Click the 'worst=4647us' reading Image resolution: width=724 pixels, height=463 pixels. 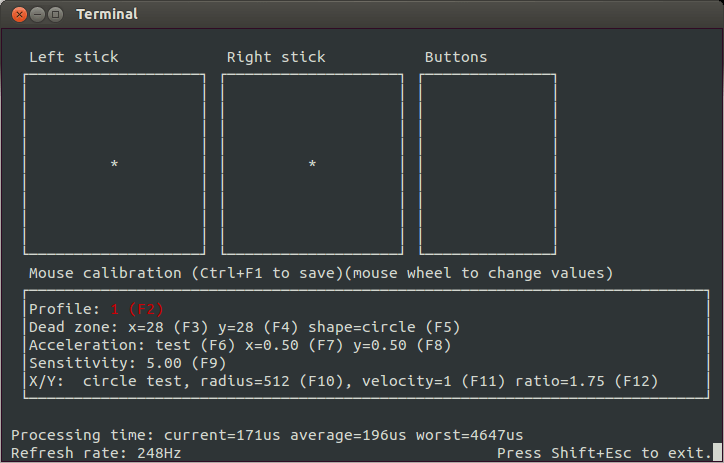pos(470,435)
